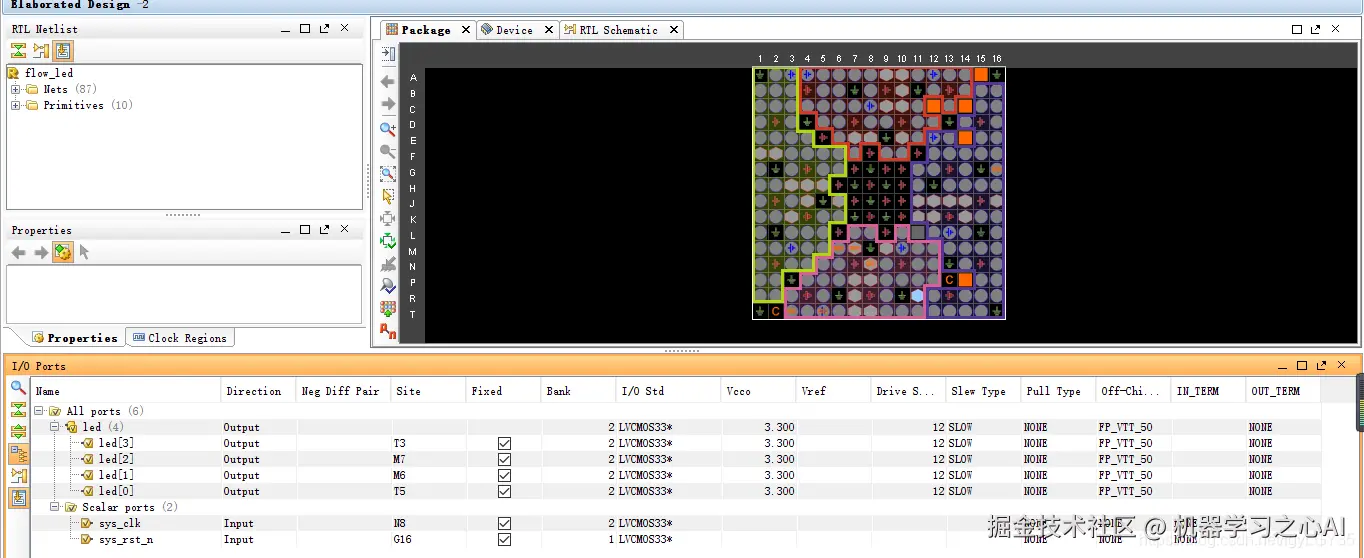Toggle Fixed checkbox for sys_rst_n
1364x558 pixels.
[504, 539]
